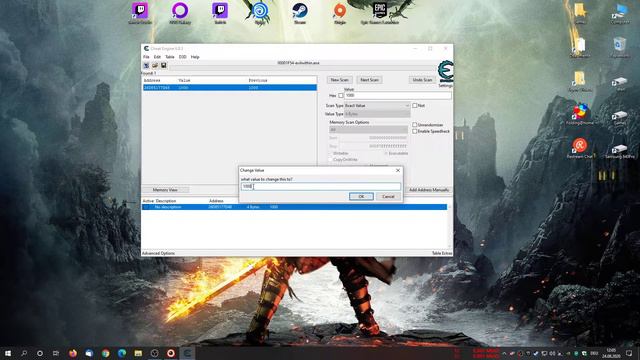The width and height of the screenshot is (640, 360).
Task: Click the scan Value input field
Action: [398, 96]
